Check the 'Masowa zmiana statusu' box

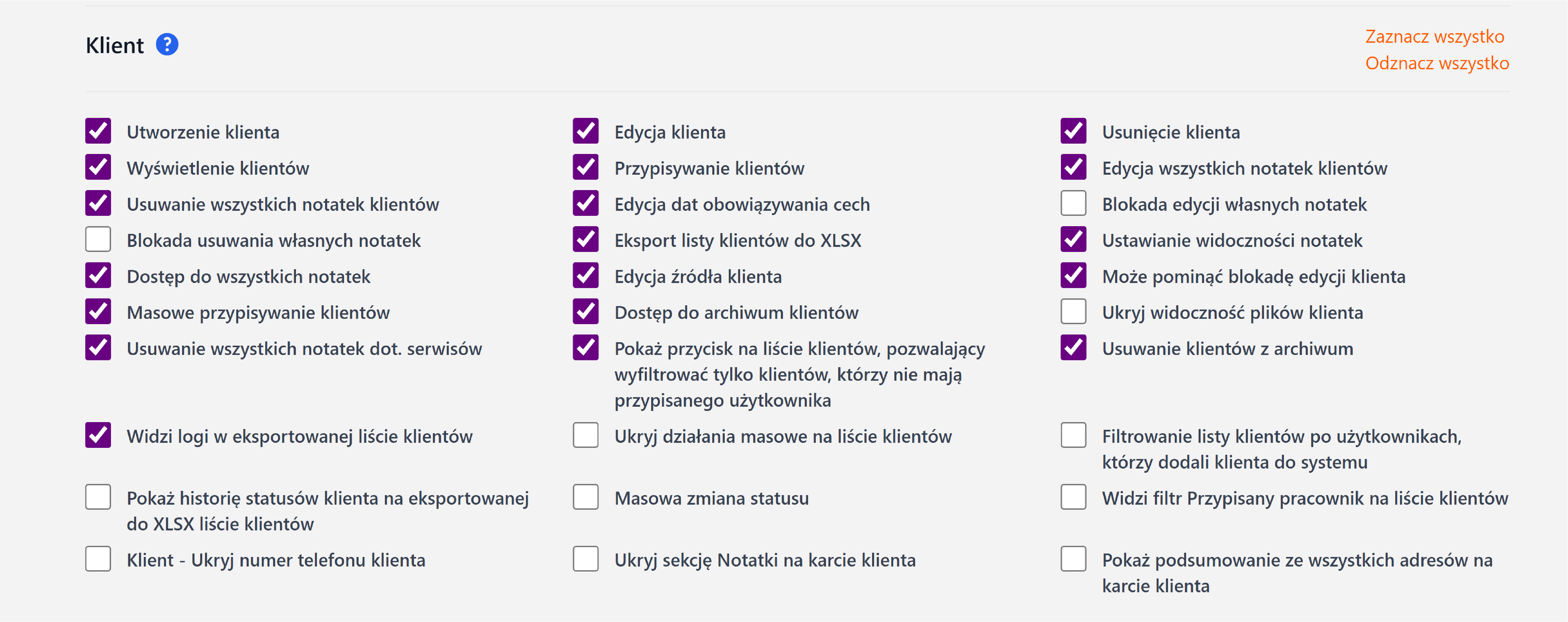pyautogui.click(x=586, y=497)
